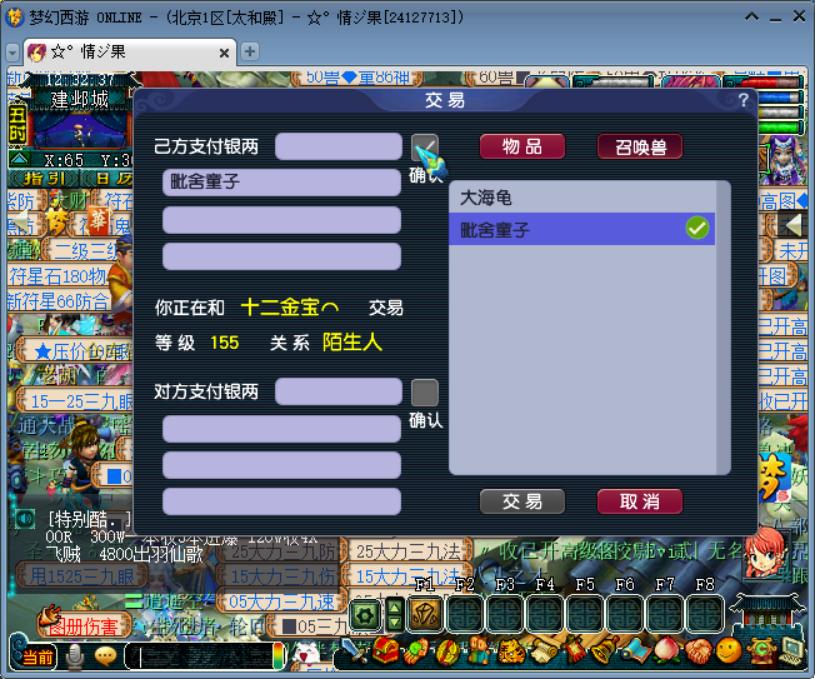Click the red-green round shield icon
Viewport: 815px width, 679px height.
(448, 651)
